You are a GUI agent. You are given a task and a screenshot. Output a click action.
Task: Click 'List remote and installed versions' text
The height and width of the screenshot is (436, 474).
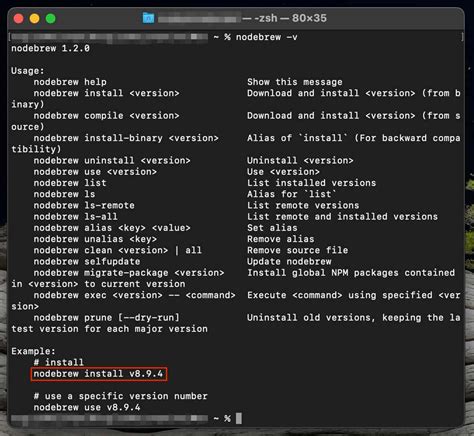(342, 217)
